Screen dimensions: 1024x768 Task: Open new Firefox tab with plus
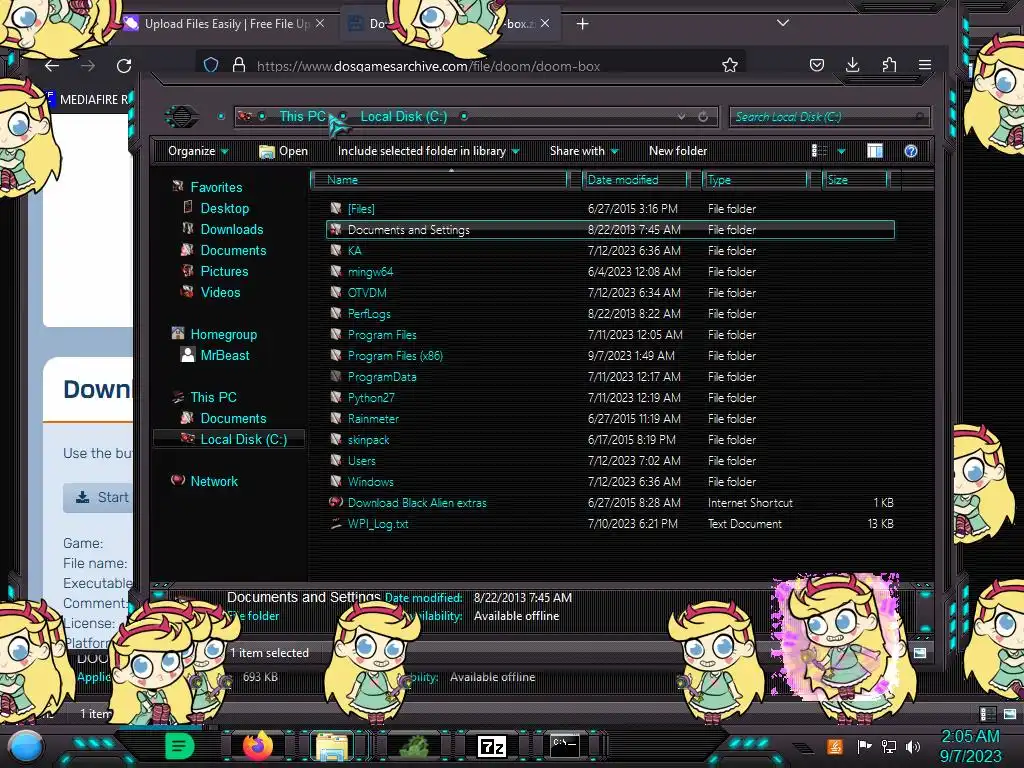(x=583, y=24)
